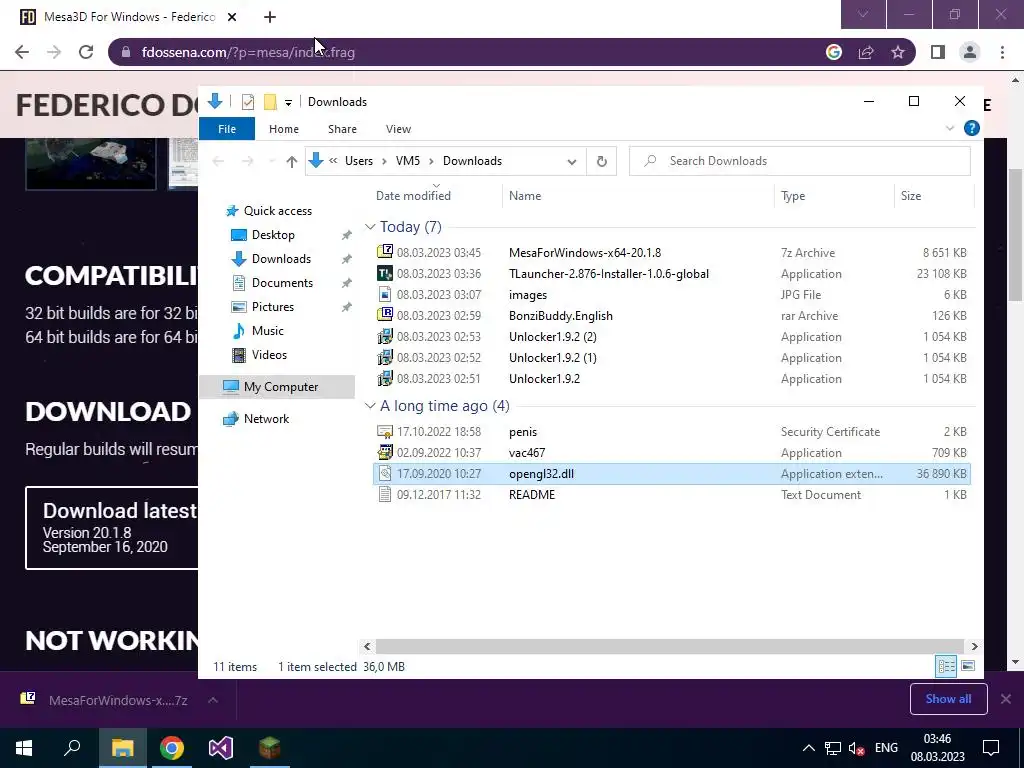
Task: Click the opengl32.dll file icon
Action: pyautogui.click(x=385, y=473)
